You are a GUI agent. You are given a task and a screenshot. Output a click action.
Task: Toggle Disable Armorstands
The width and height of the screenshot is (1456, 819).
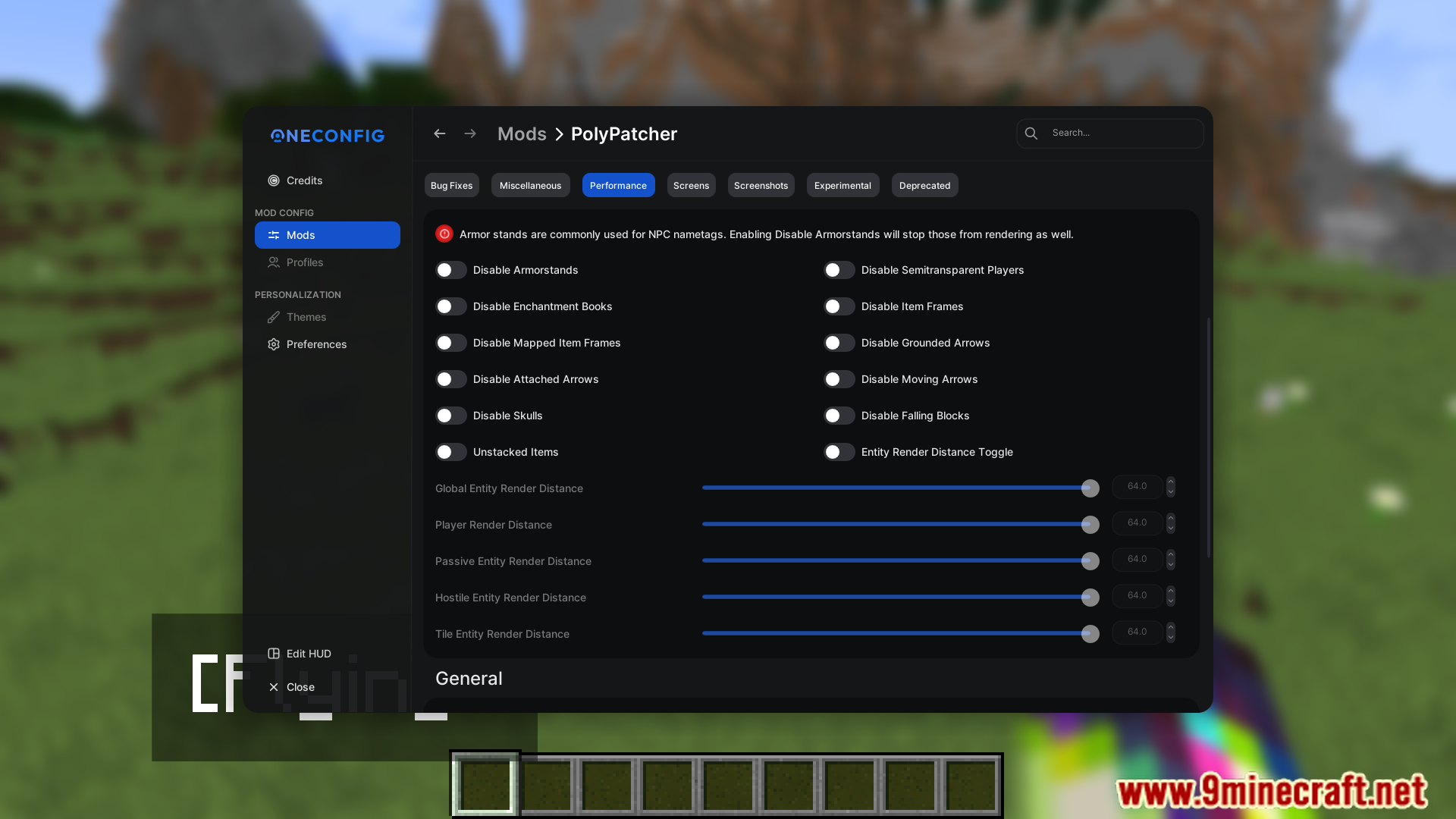click(451, 270)
